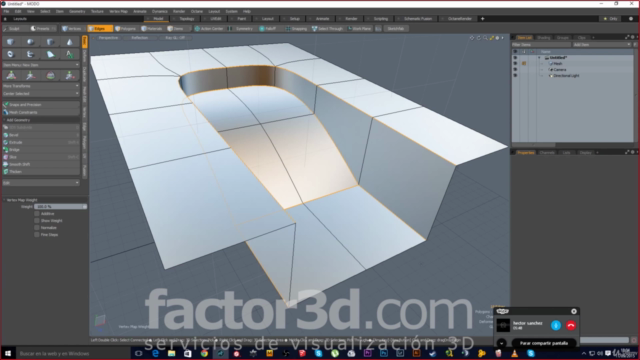640x360 pixels.
Task: Open the Geometry menu
Action: (77, 11)
